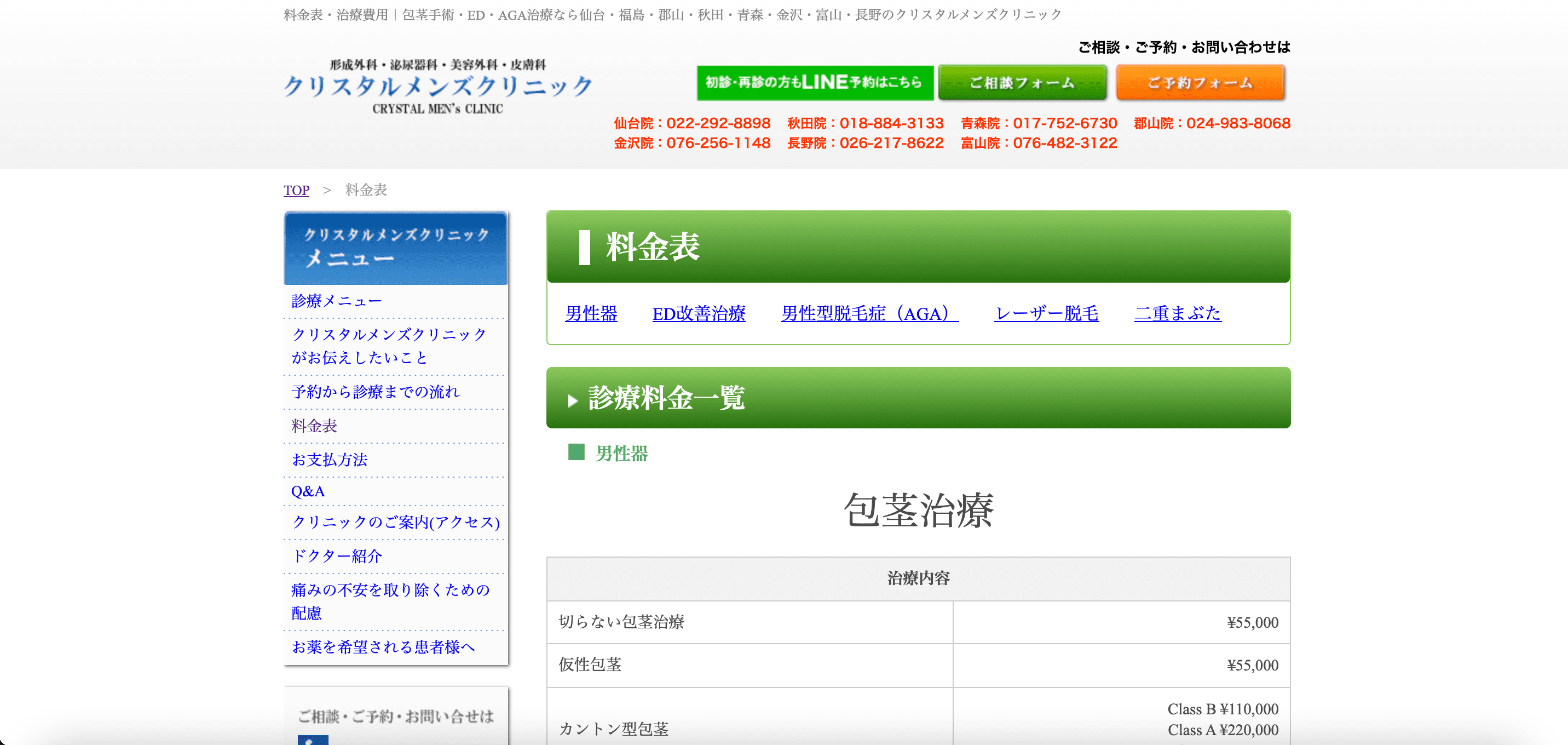This screenshot has width=1568, height=745.
Task: Open the LINE予約 green banner
Action: point(815,82)
